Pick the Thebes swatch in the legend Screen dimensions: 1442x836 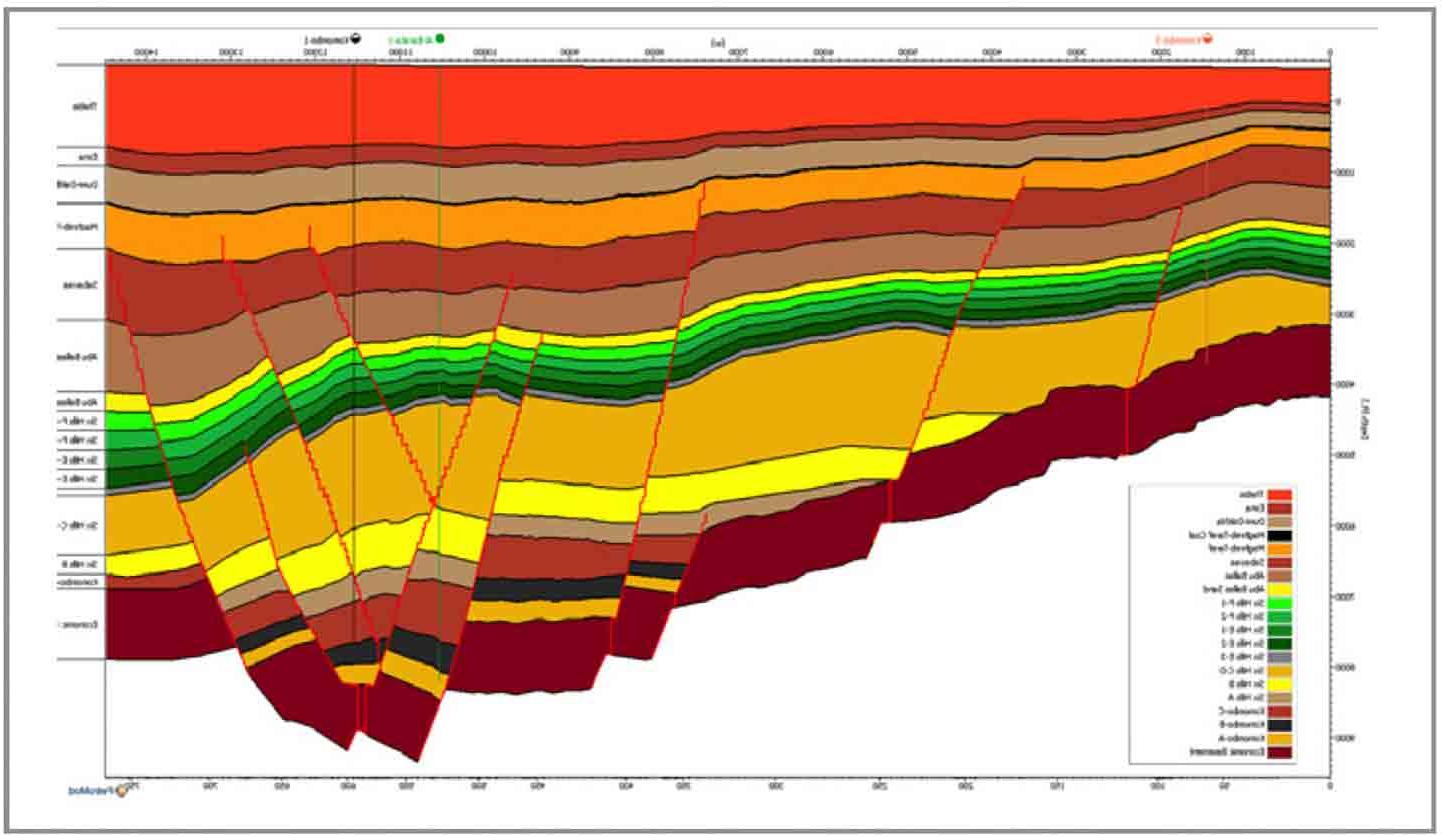(x=1279, y=495)
